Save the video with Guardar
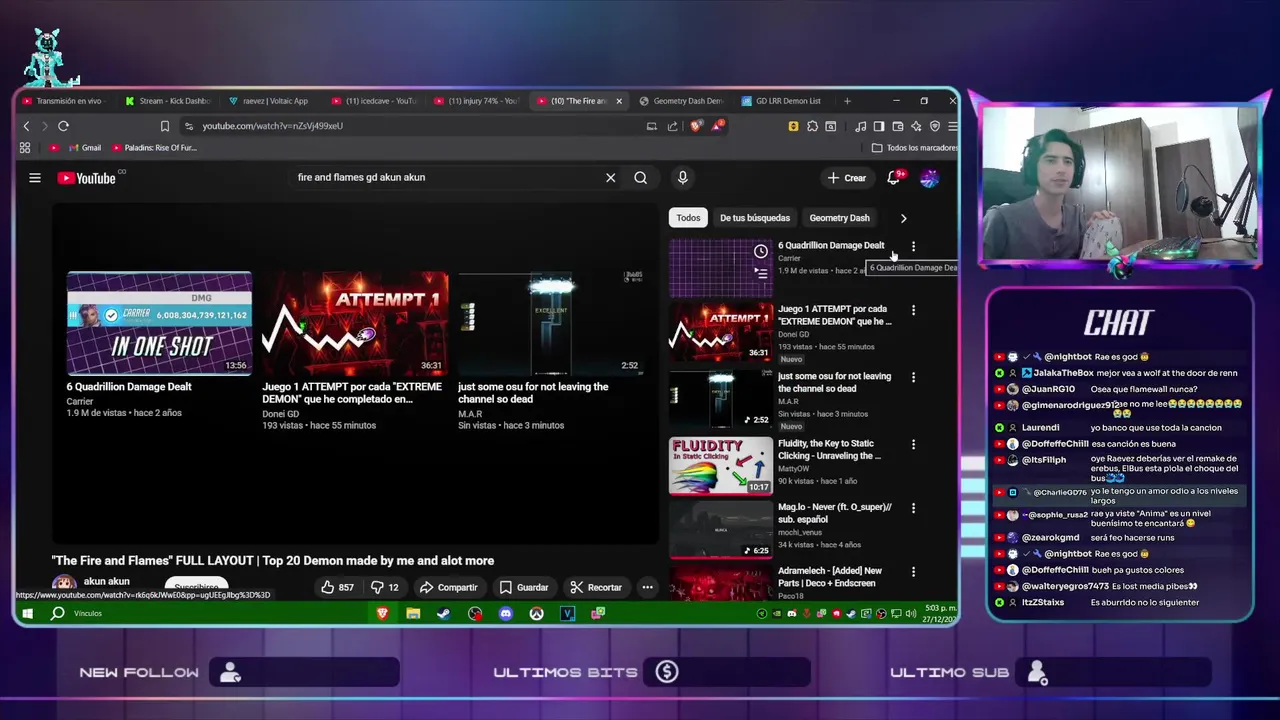The image size is (1280, 720). click(x=523, y=587)
